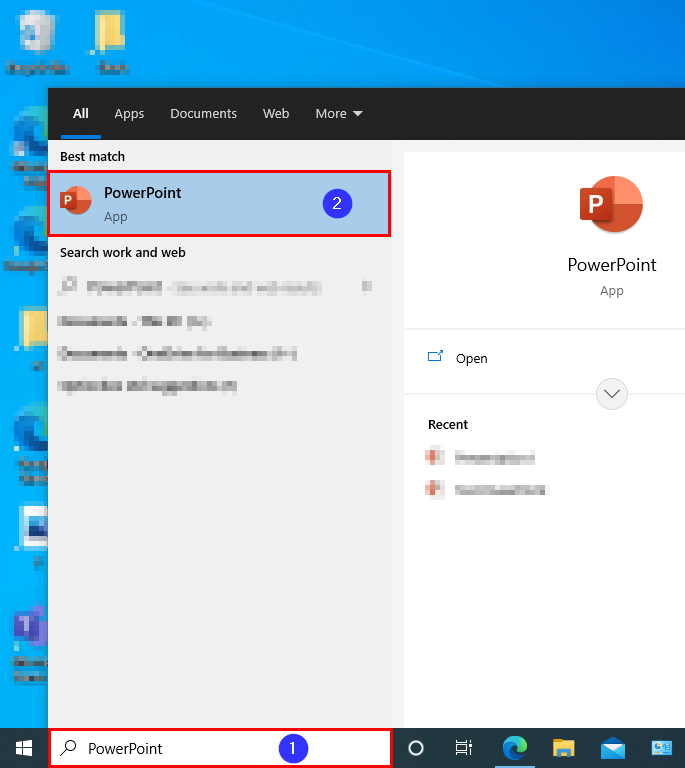Viewport: 685px width, 768px height.
Task: Click the Open launch icon
Action: tap(435, 356)
